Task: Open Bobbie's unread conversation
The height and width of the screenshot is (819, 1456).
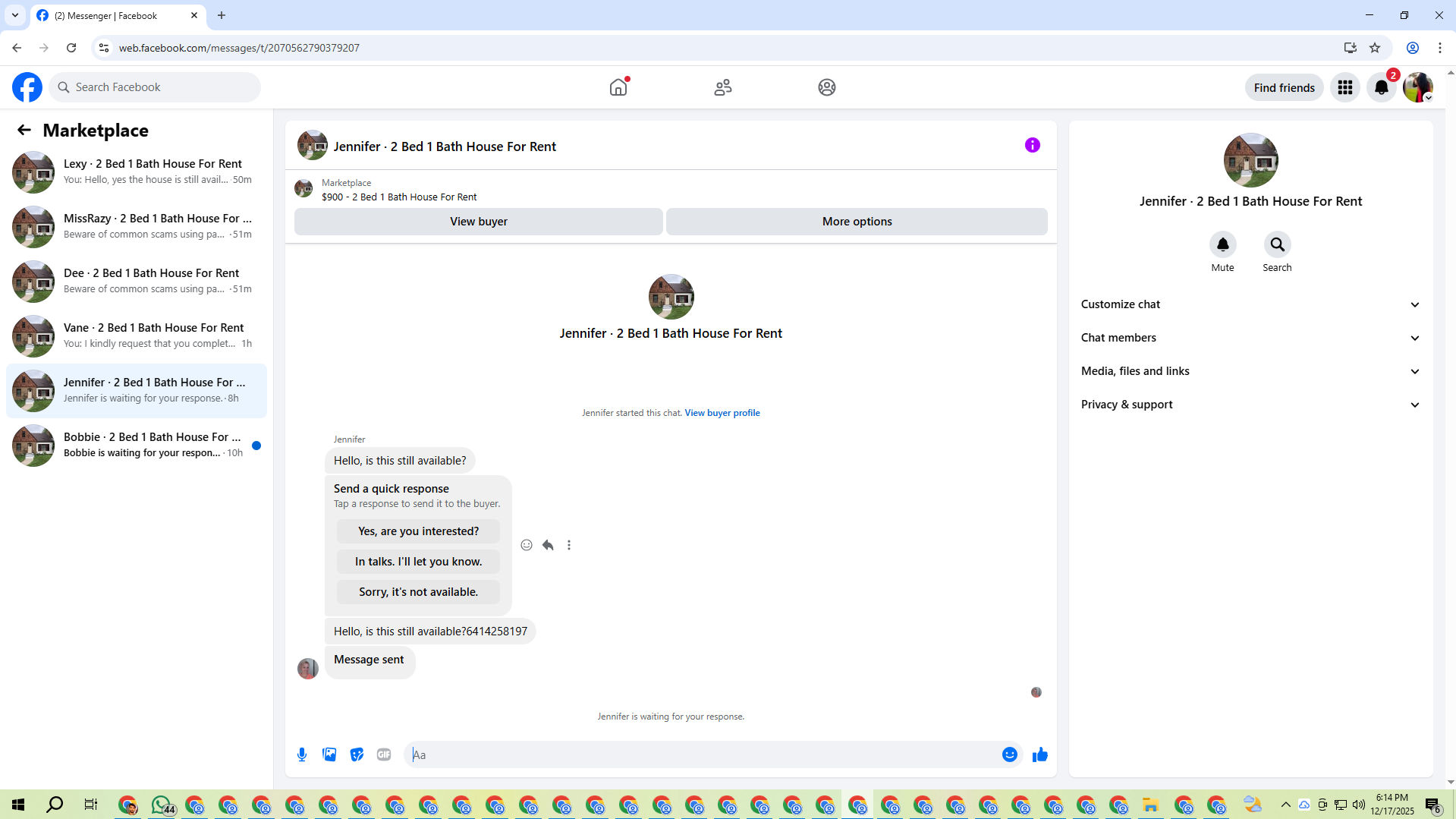Action: tap(137, 445)
